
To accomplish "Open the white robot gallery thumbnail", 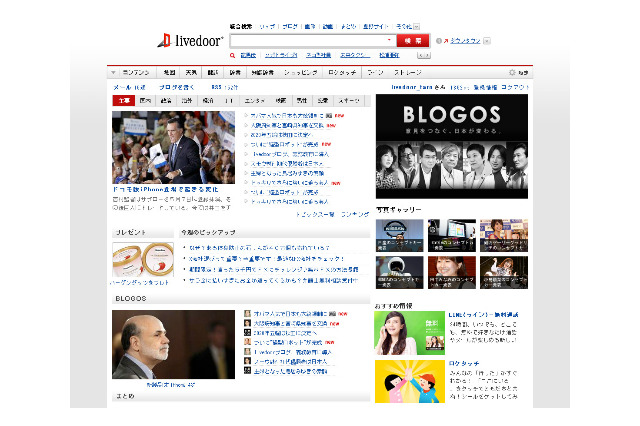I will [x=399, y=272].
